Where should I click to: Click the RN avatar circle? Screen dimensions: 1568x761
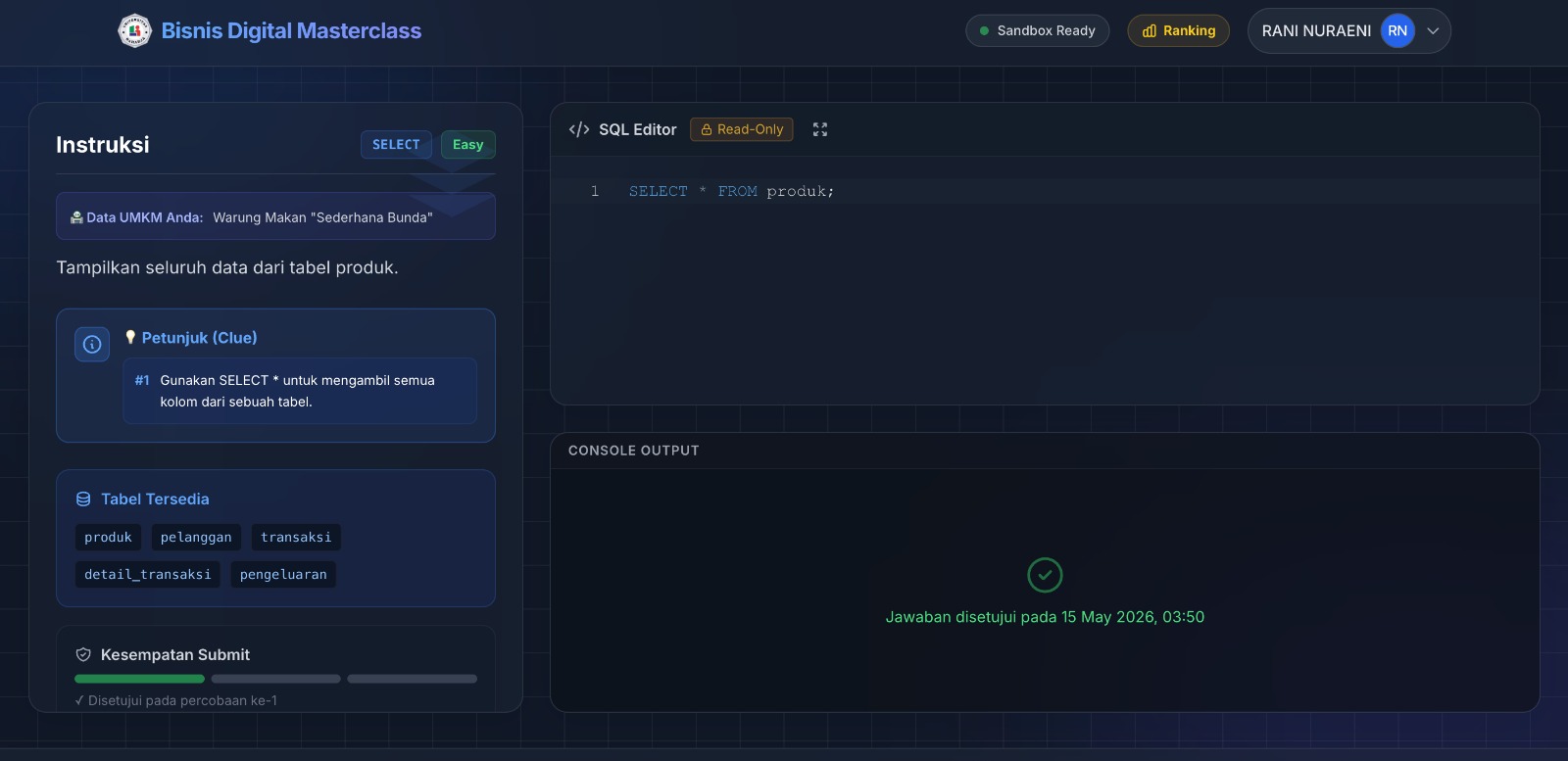coord(1397,30)
